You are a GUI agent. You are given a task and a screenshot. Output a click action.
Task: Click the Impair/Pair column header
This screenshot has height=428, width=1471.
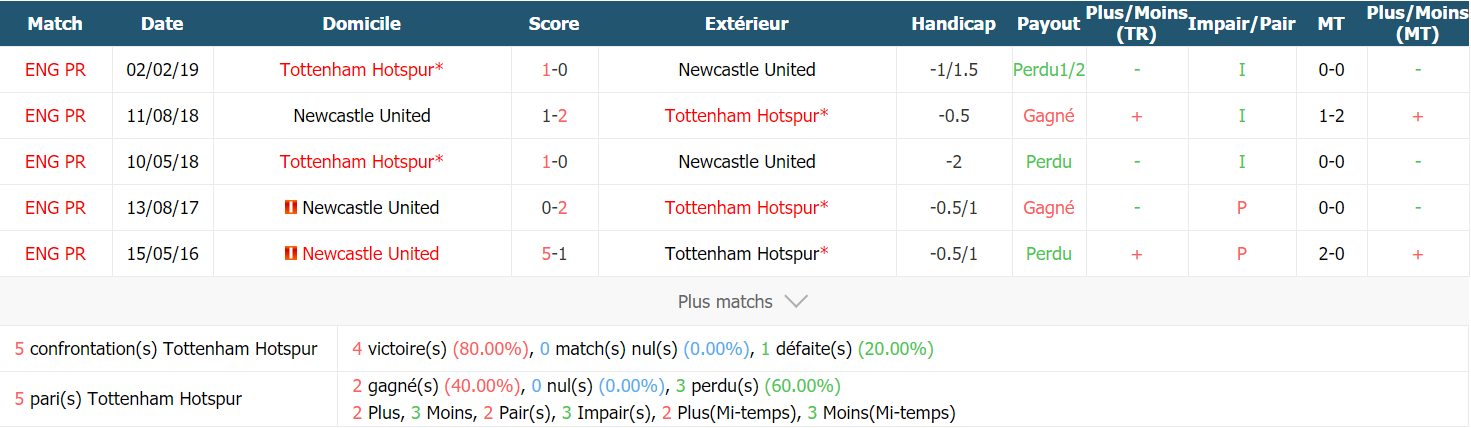pos(1242,24)
